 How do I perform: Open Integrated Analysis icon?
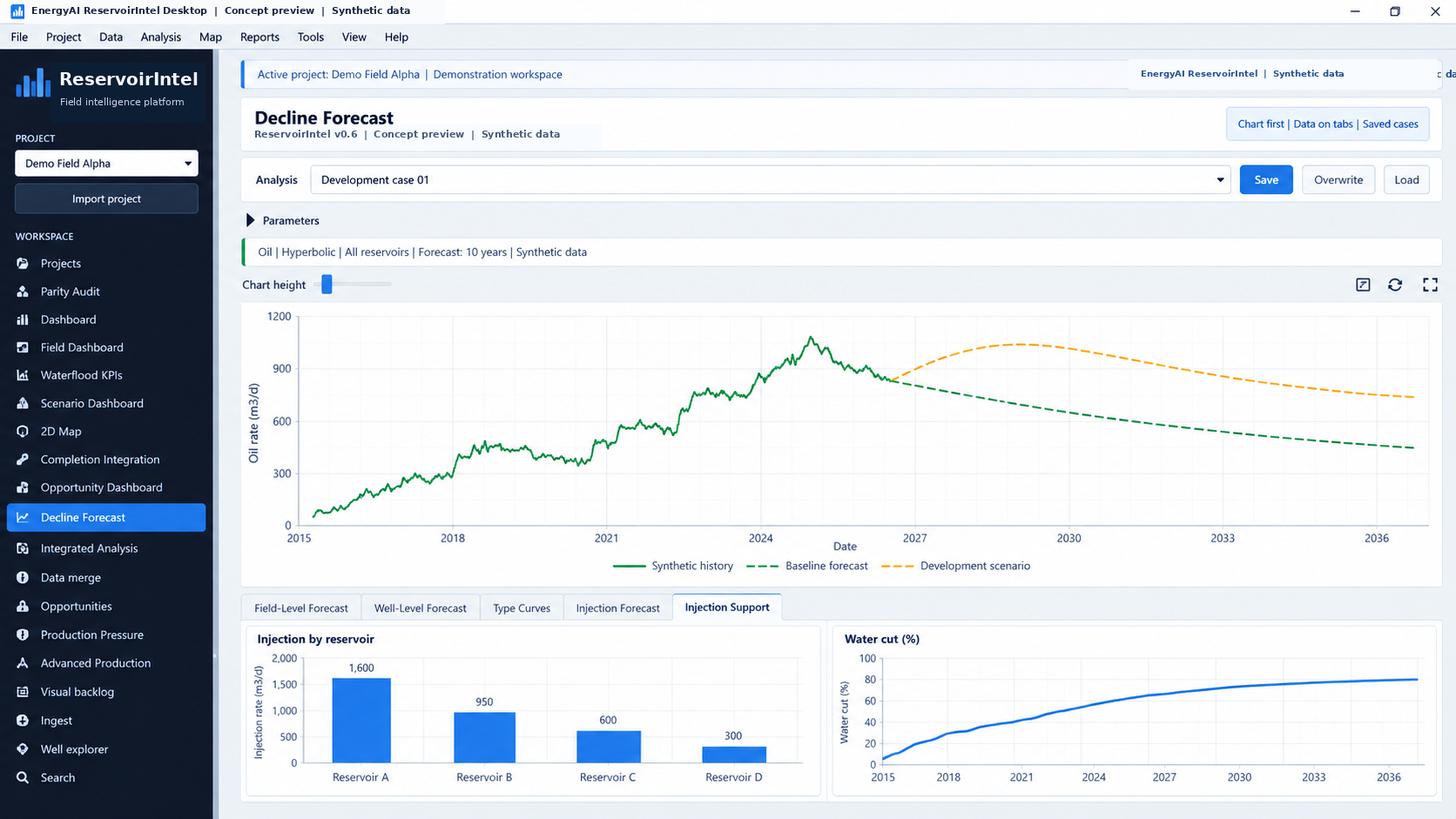pyautogui.click(x=23, y=548)
